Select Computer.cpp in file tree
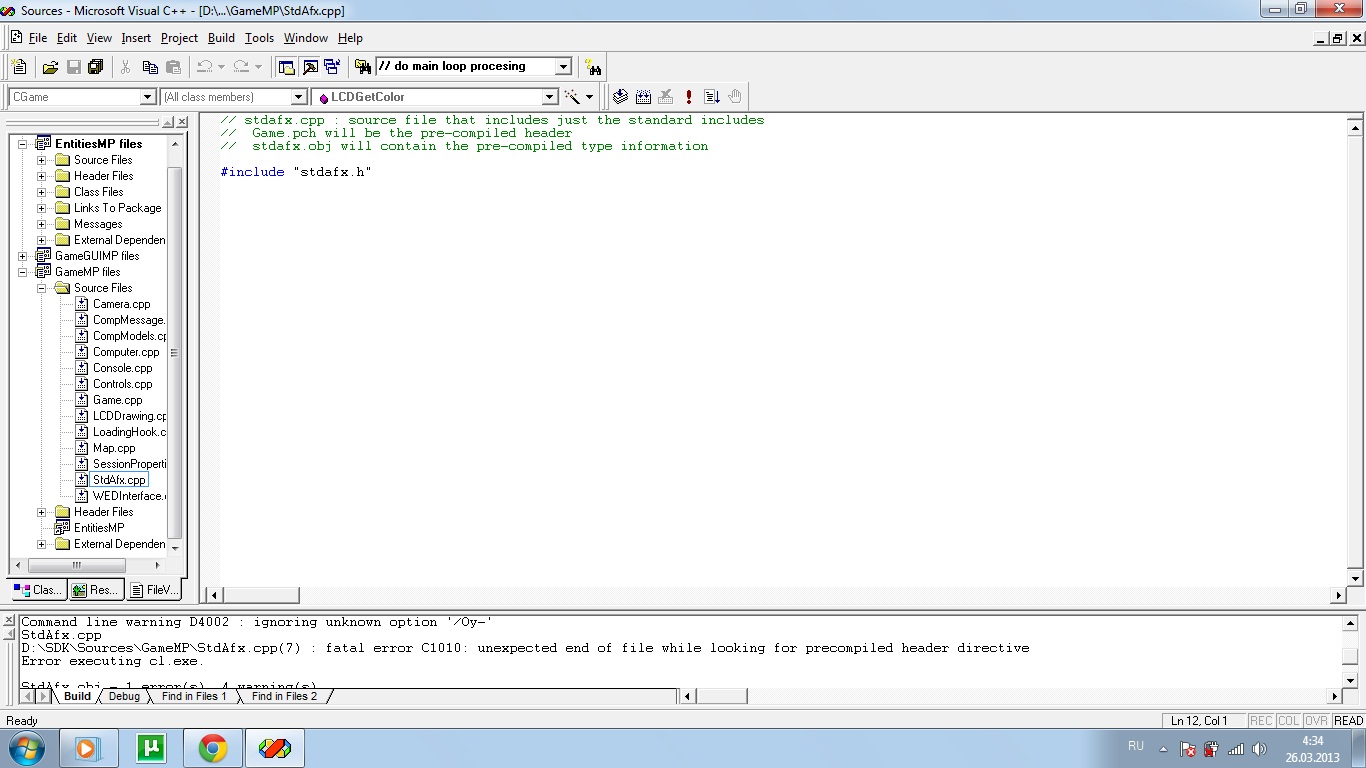Viewport: 1366px width, 768px height. pos(126,352)
